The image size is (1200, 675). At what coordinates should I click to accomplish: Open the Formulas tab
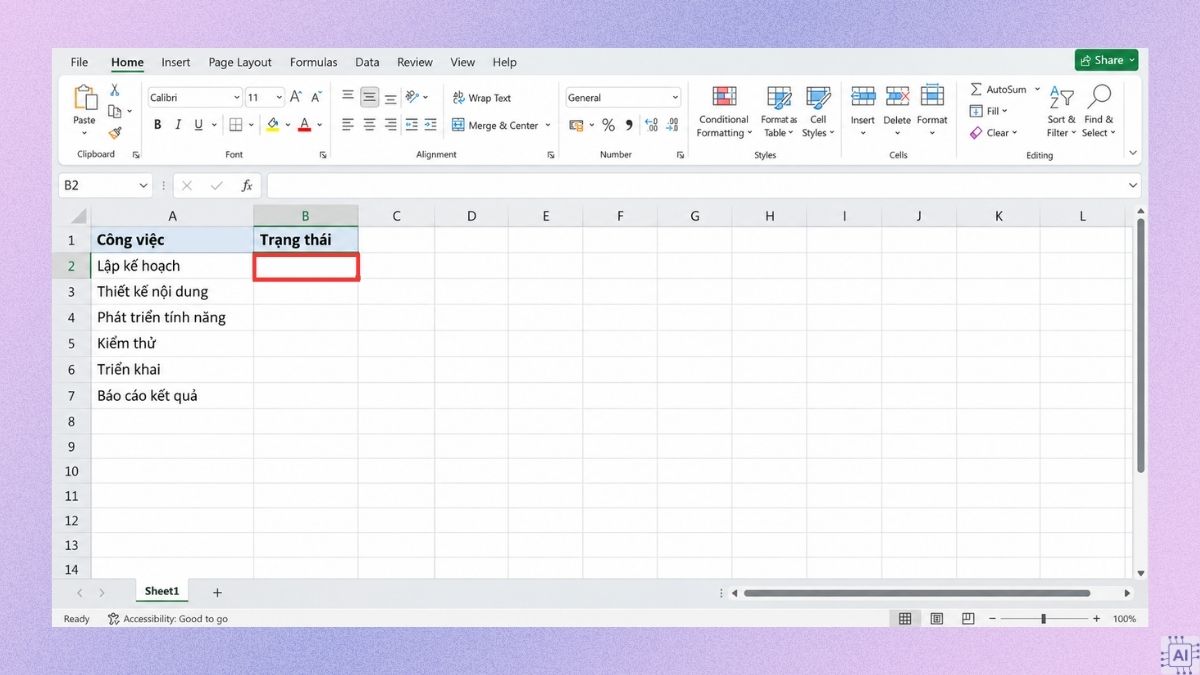[314, 62]
